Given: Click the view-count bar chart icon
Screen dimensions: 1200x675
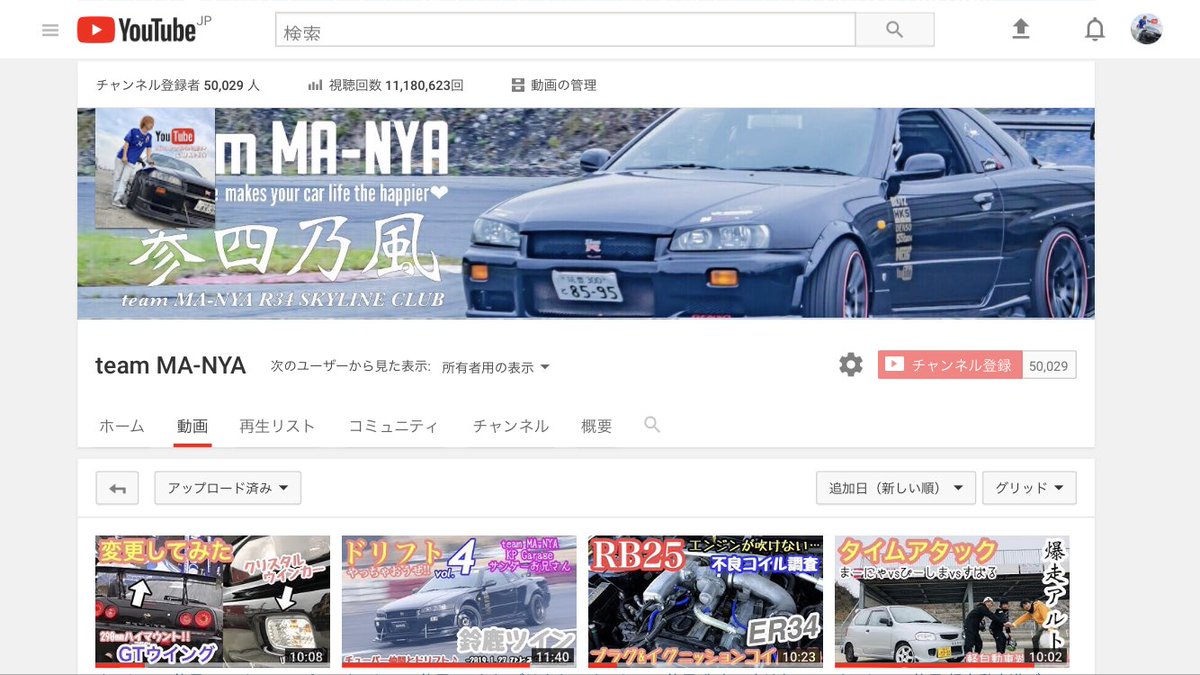Looking at the screenshot, I should [x=315, y=85].
